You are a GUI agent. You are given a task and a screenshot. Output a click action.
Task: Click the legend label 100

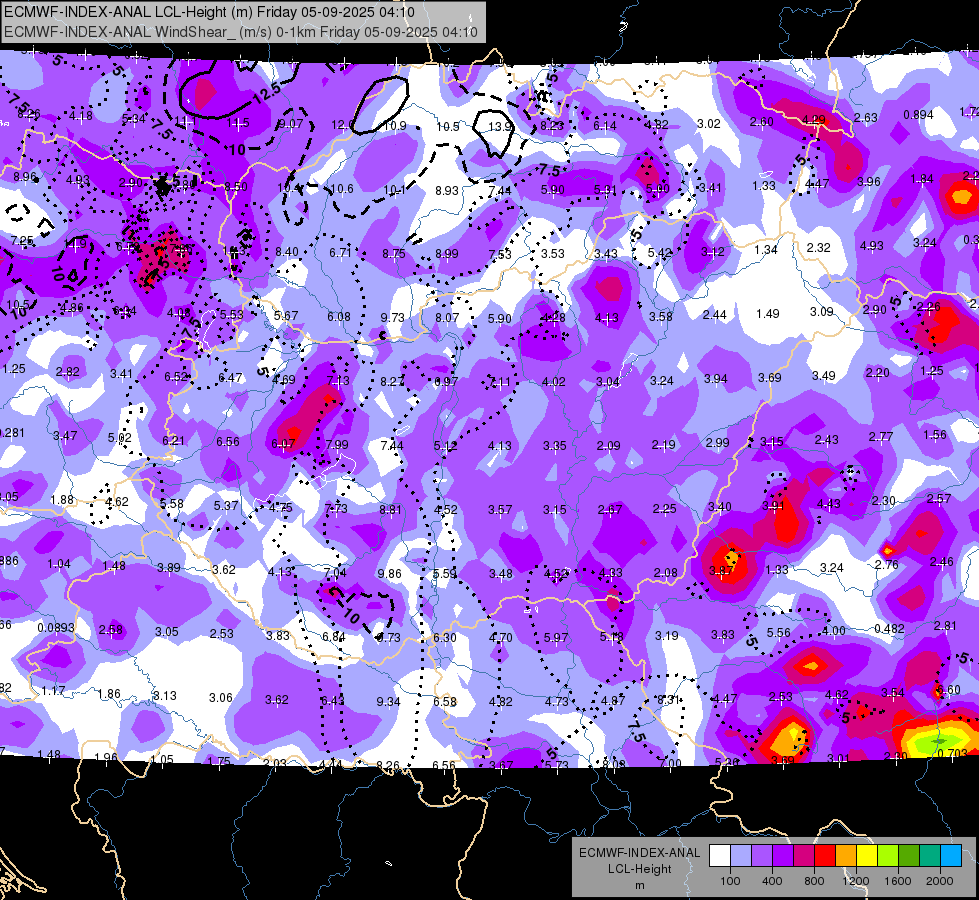730,881
